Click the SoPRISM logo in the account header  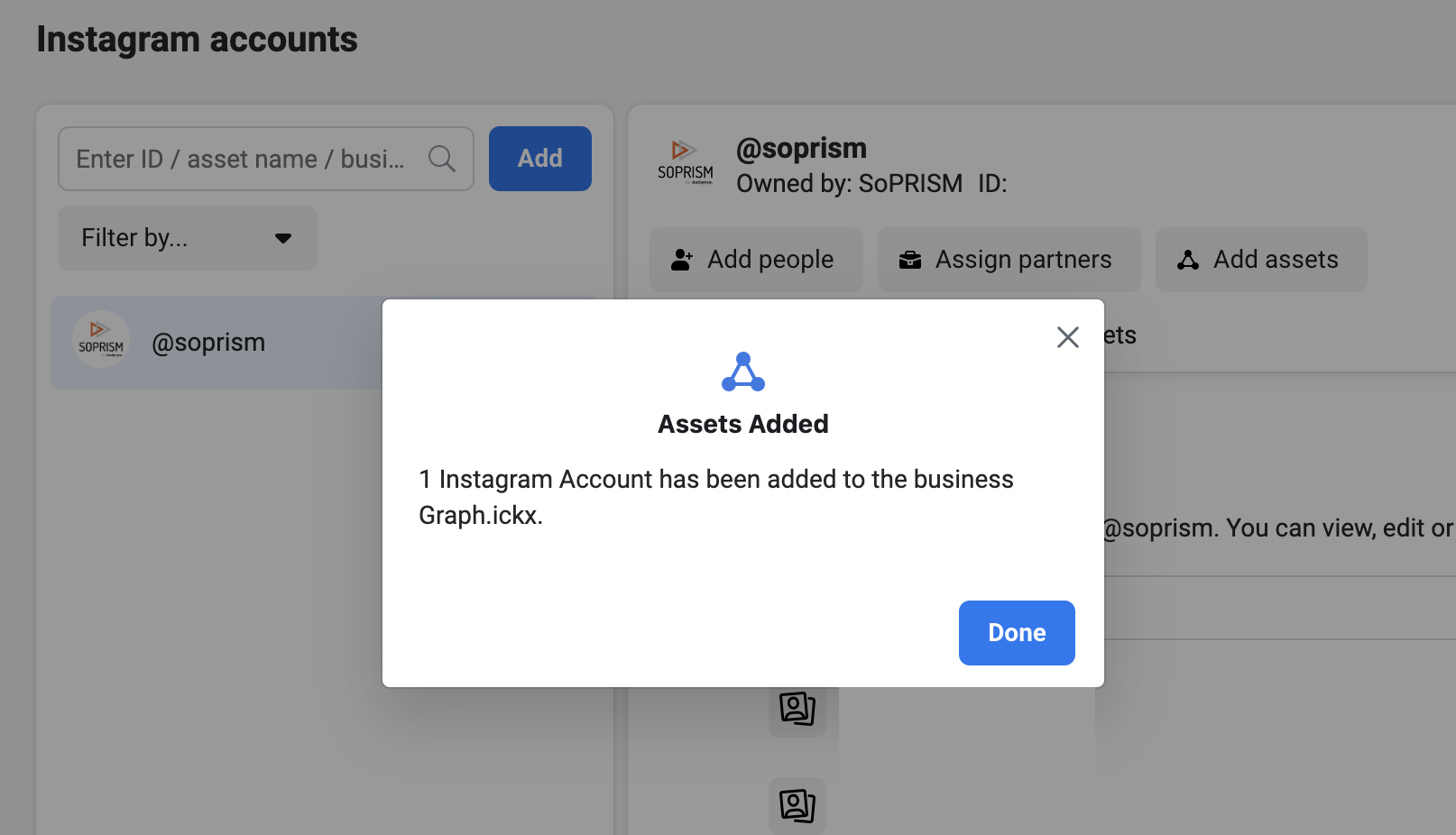(x=686, y=162)
